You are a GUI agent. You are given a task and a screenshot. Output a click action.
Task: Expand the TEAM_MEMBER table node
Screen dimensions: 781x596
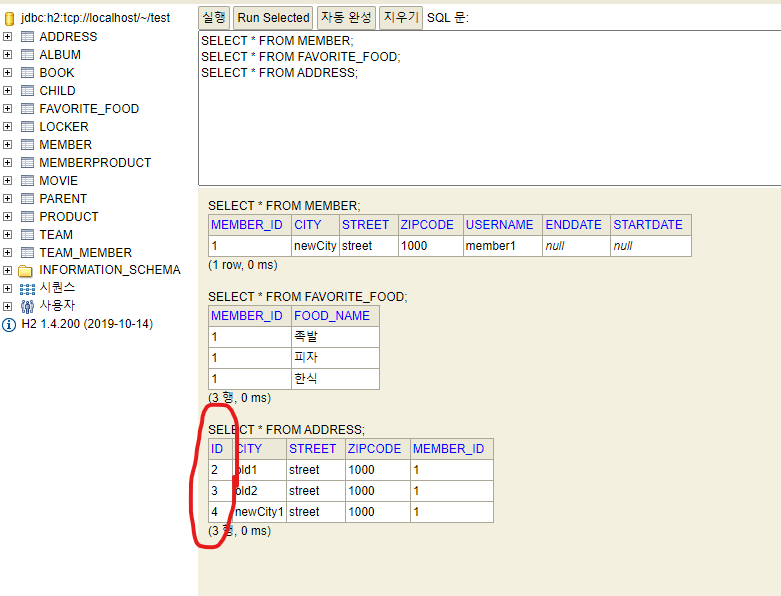[7, 252]
